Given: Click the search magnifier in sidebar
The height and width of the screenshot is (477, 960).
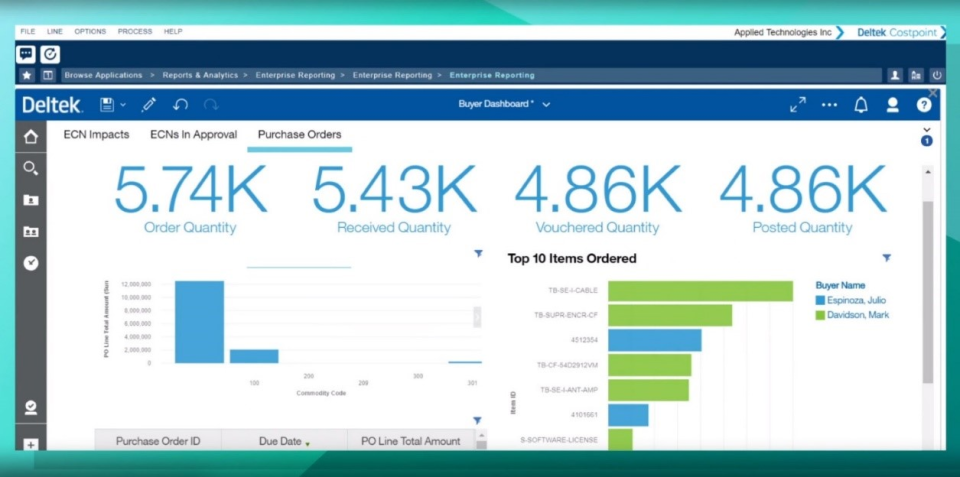Looking at the screenshot, I should (x=31, y=168).
